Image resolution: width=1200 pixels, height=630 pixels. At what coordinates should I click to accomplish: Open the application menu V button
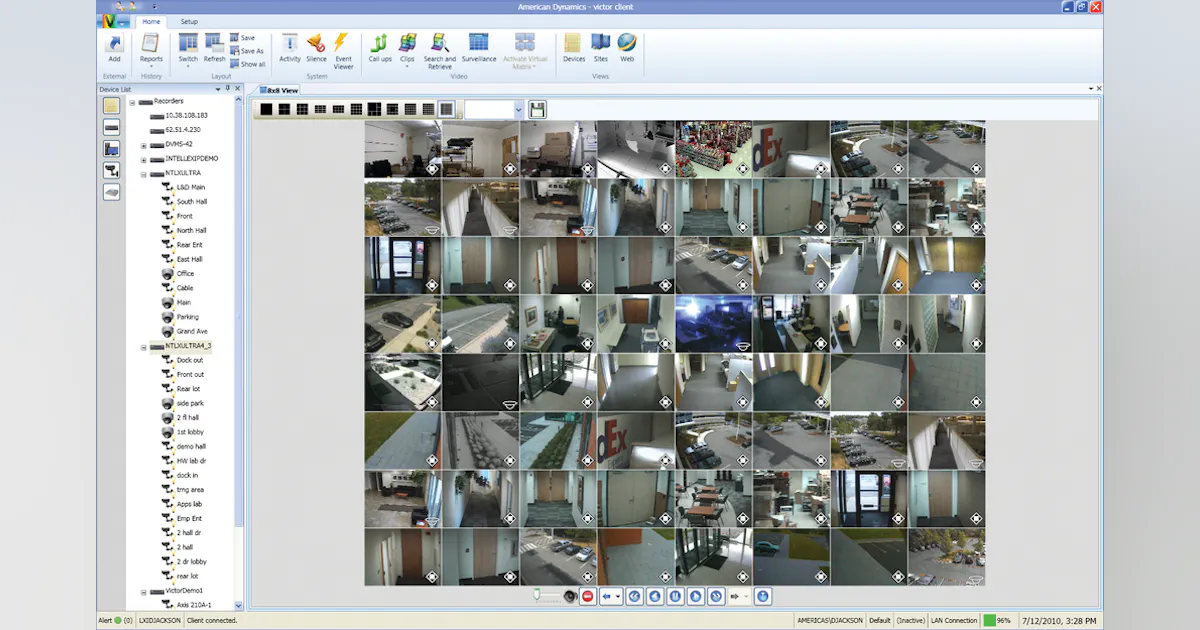click(115, 21)
